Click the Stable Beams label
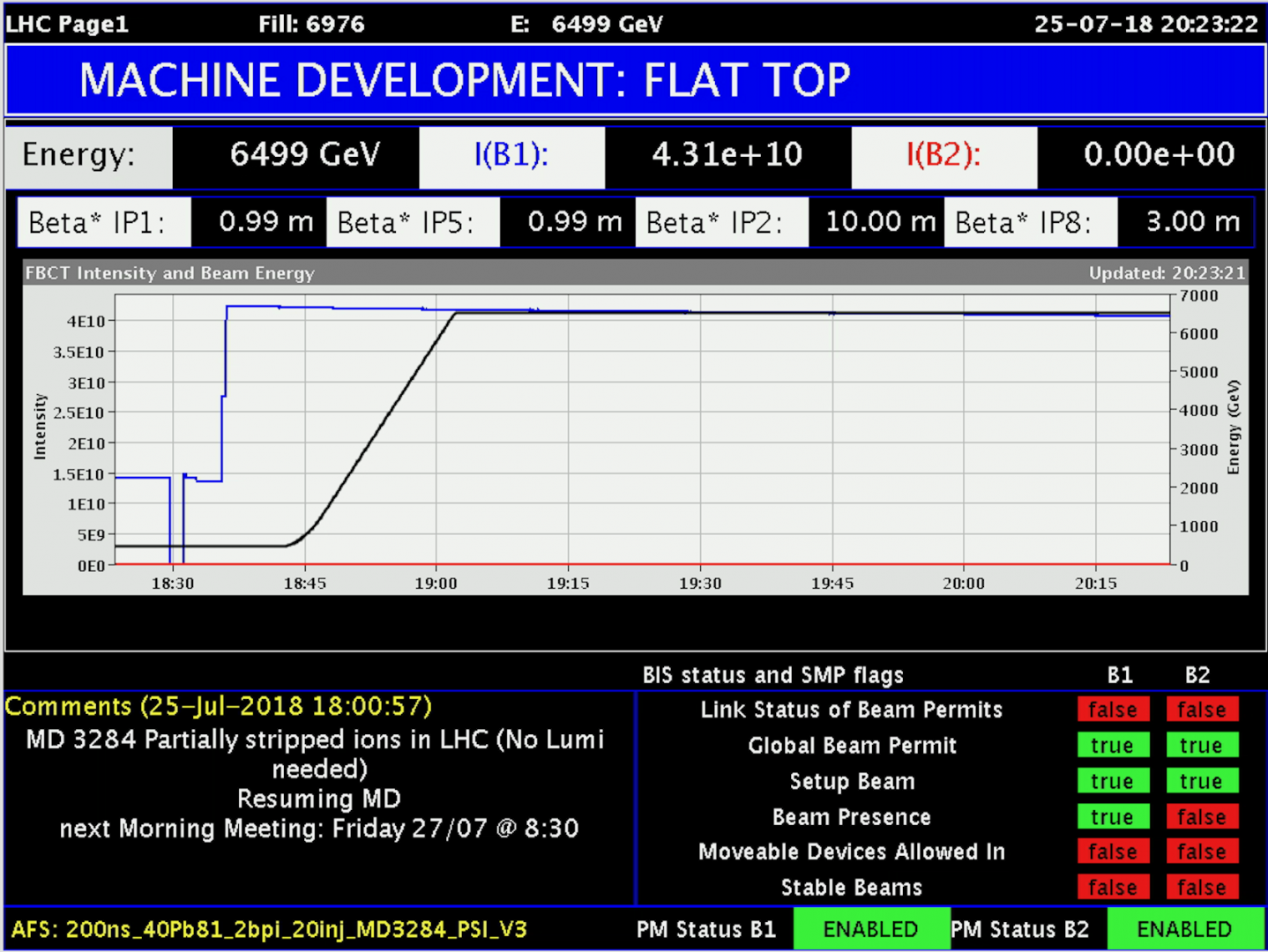Screen dimensions: 1268x952 click(852, 888)
